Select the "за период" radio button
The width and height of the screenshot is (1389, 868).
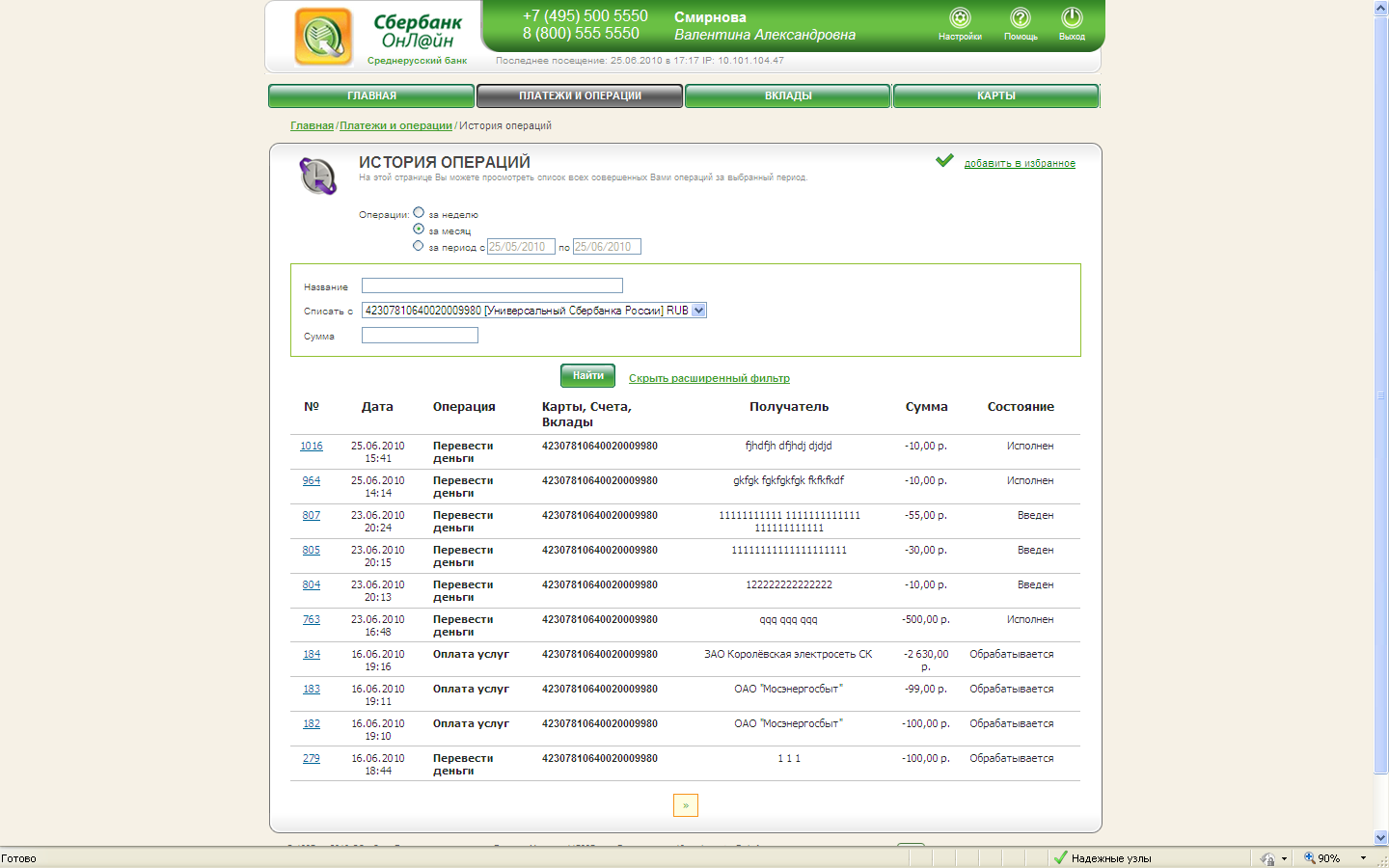tap(419, 246)
